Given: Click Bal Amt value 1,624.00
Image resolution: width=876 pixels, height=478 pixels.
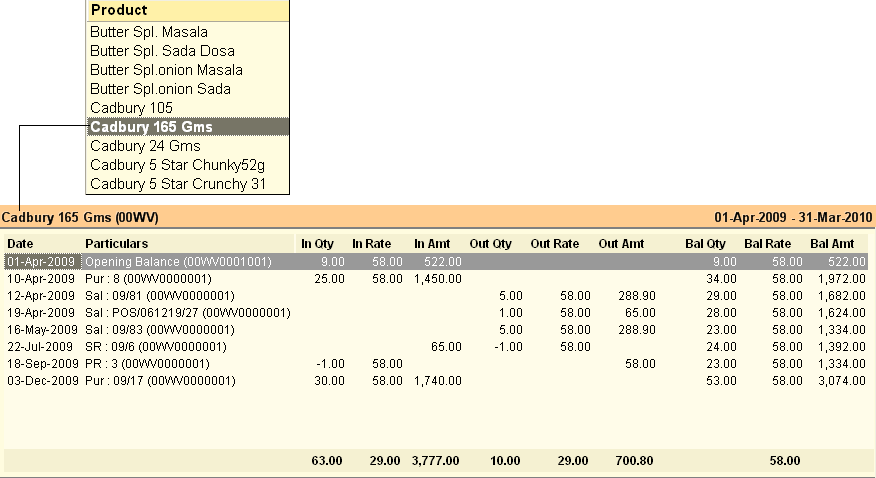Looking at the screenshot, I should (841, 313).
